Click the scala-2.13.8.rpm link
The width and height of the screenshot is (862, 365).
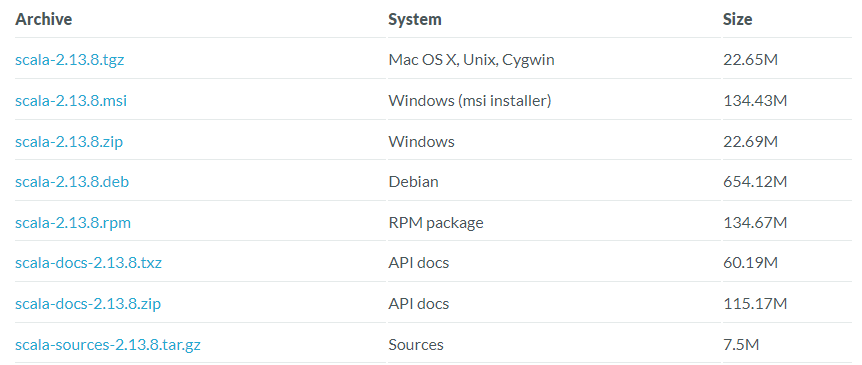tap(73, 223)
